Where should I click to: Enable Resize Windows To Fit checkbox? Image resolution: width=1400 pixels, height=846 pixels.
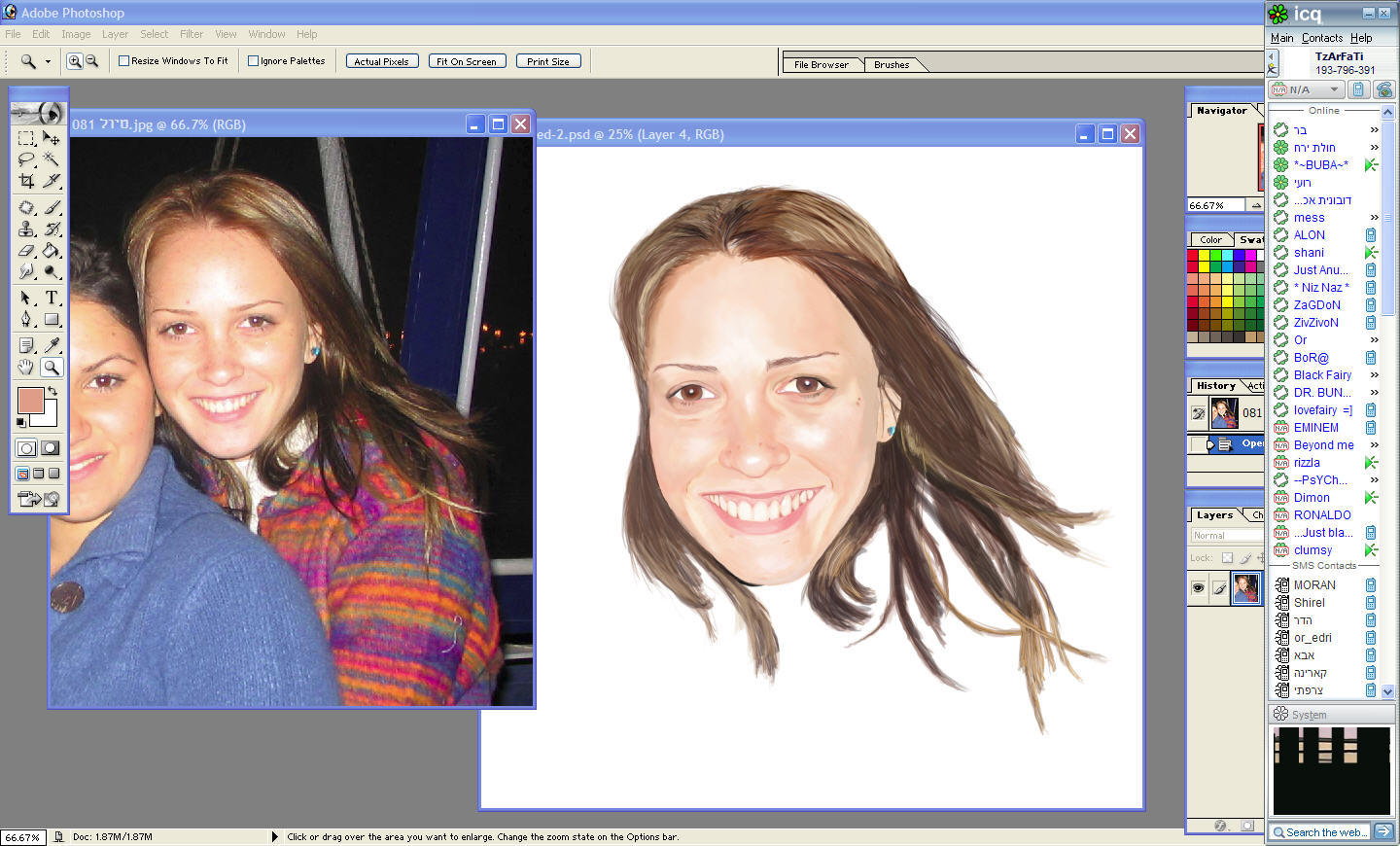tap(124, 61)
